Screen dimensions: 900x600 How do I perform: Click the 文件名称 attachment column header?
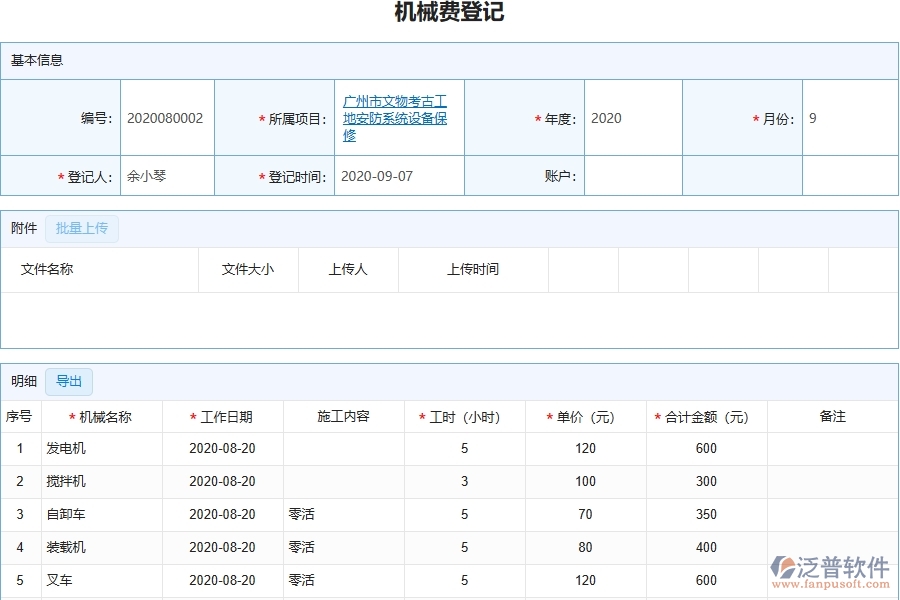coord(47,269)
